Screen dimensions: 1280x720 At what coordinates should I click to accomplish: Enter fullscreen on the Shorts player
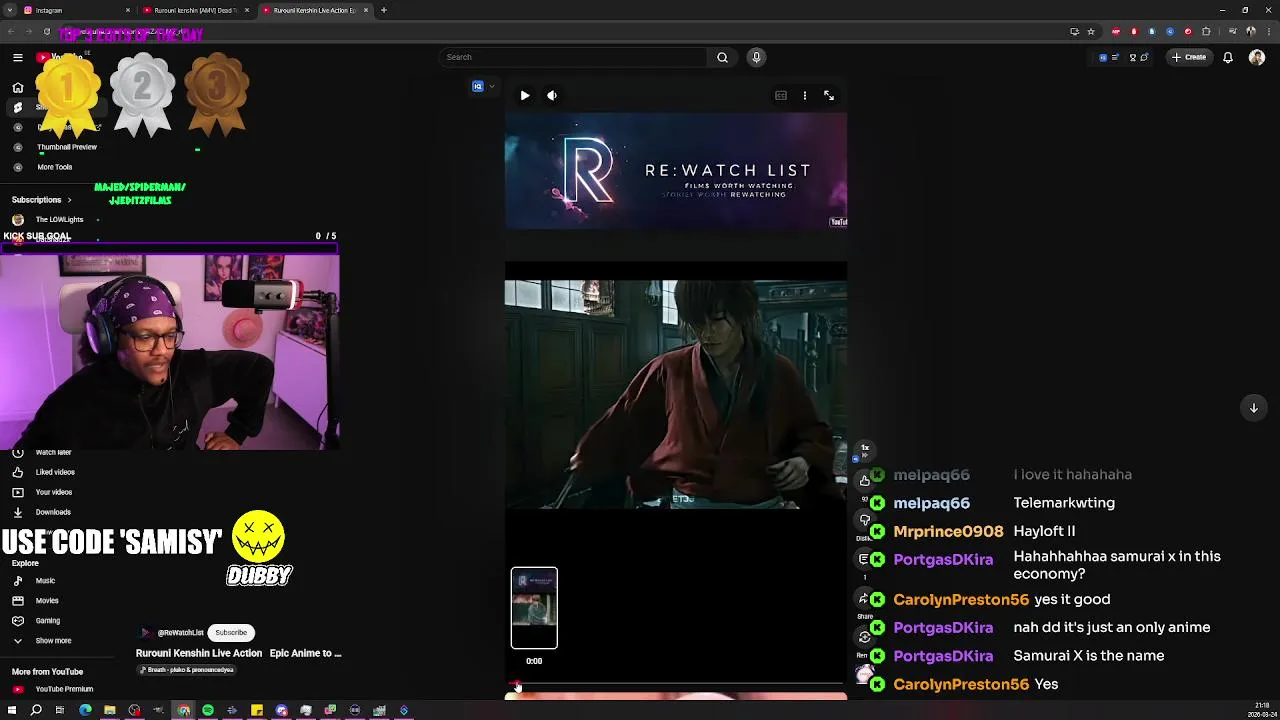(829, 95)
